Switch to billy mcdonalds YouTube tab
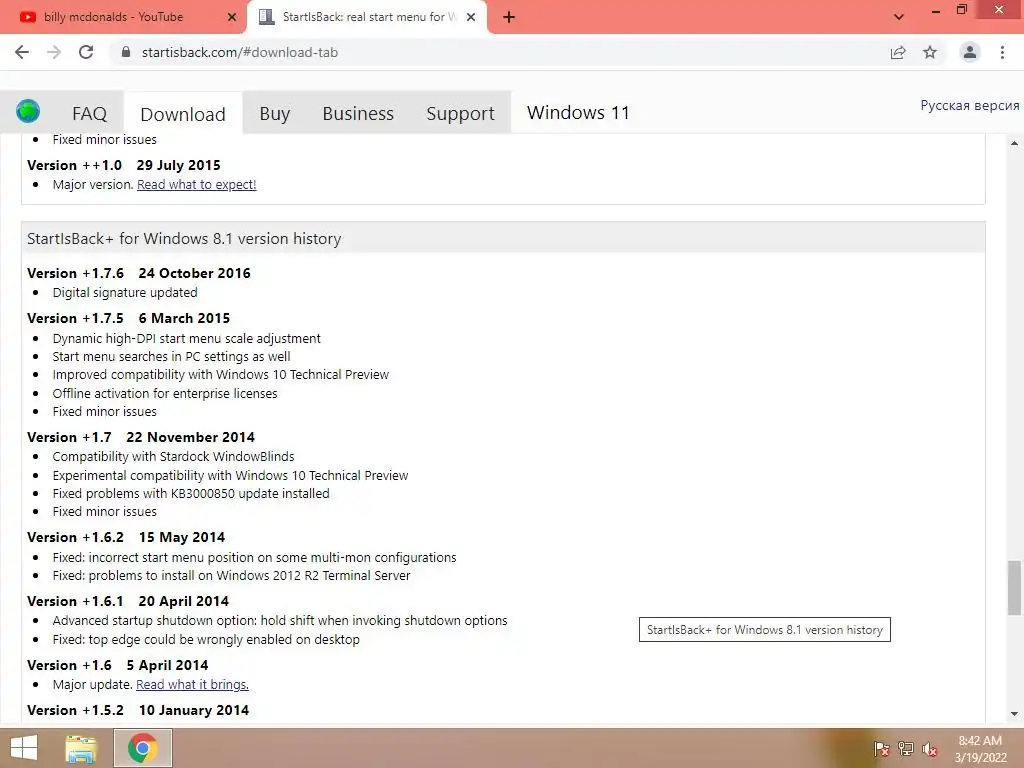 pos(123,17)
